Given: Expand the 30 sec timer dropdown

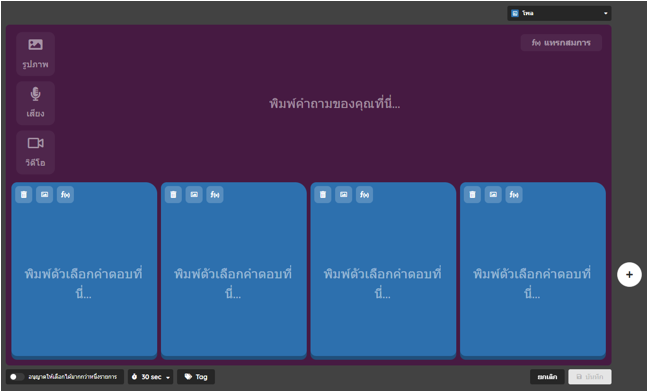Looking at the screenshot, I should point(151,377).
